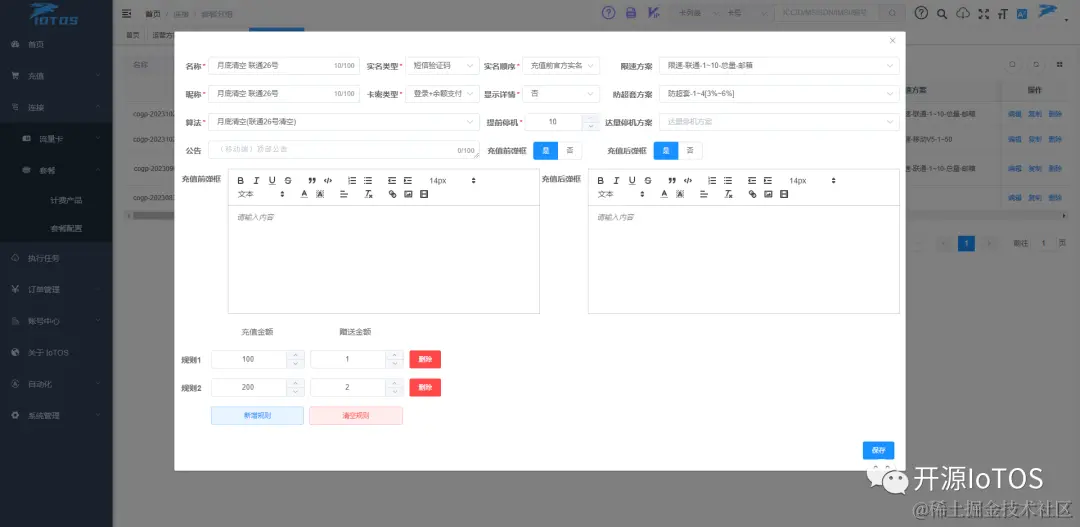The image size is (1080, 527).
Task: Select 否 for the 充值前弹框 option
Action: coord(570,150)
